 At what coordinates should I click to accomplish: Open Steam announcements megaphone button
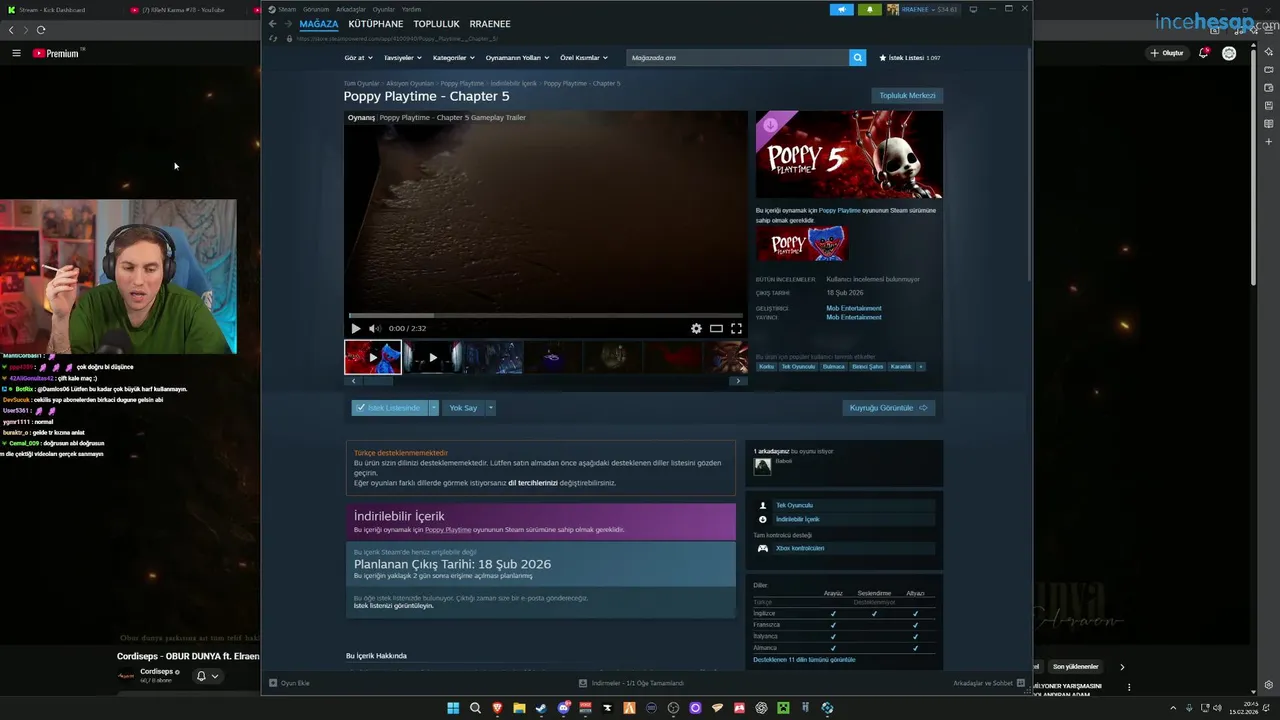coord(841,9)
